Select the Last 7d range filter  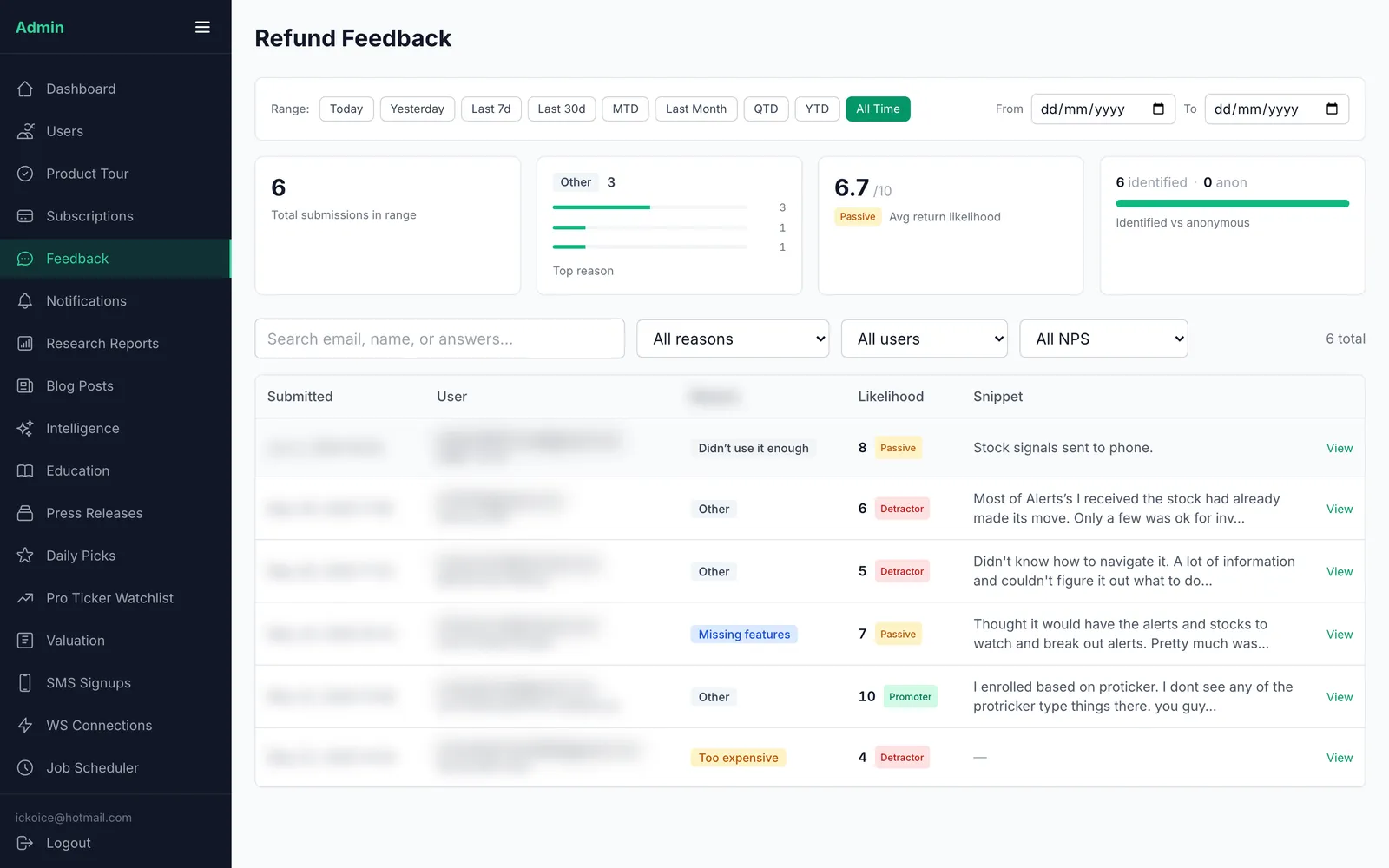pyautogui.click(x=490, y=108)
